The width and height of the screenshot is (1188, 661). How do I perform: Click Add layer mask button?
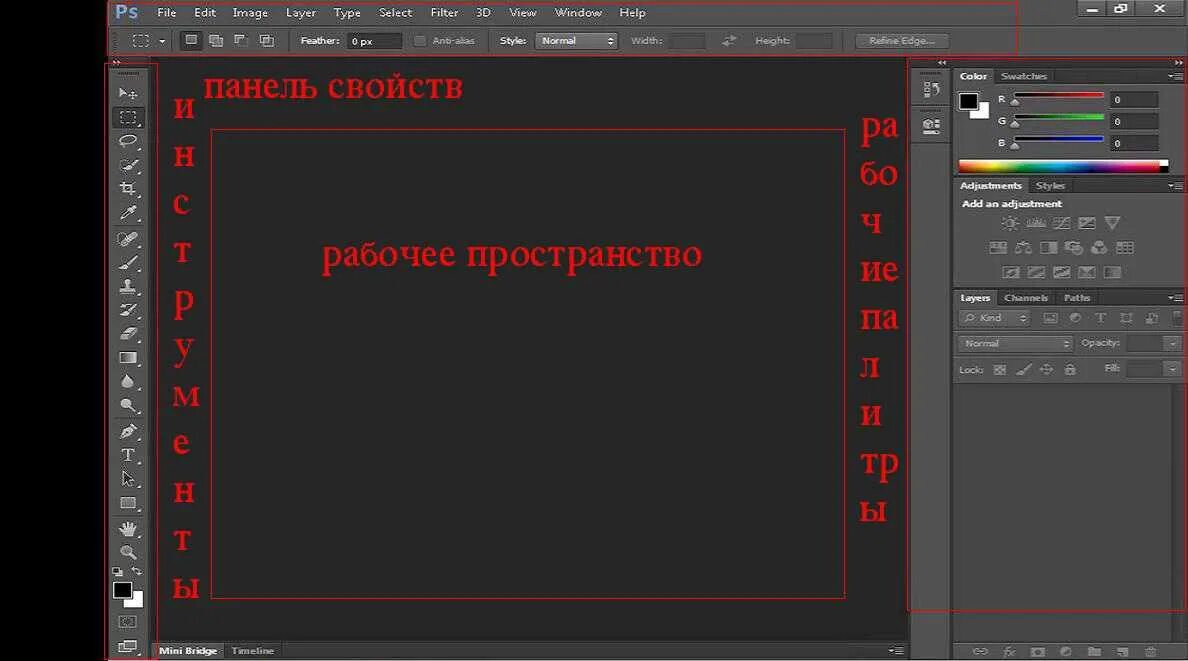tap(1037, 652)
